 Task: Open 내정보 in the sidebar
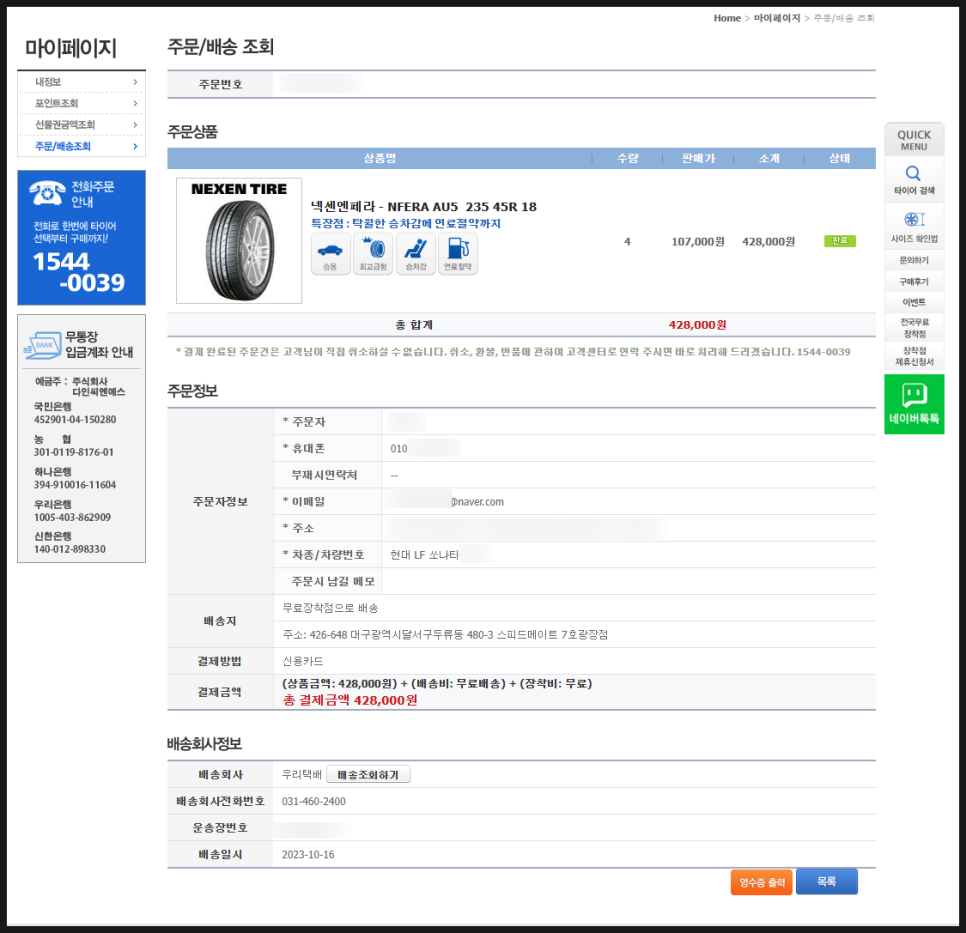point(48,82)
